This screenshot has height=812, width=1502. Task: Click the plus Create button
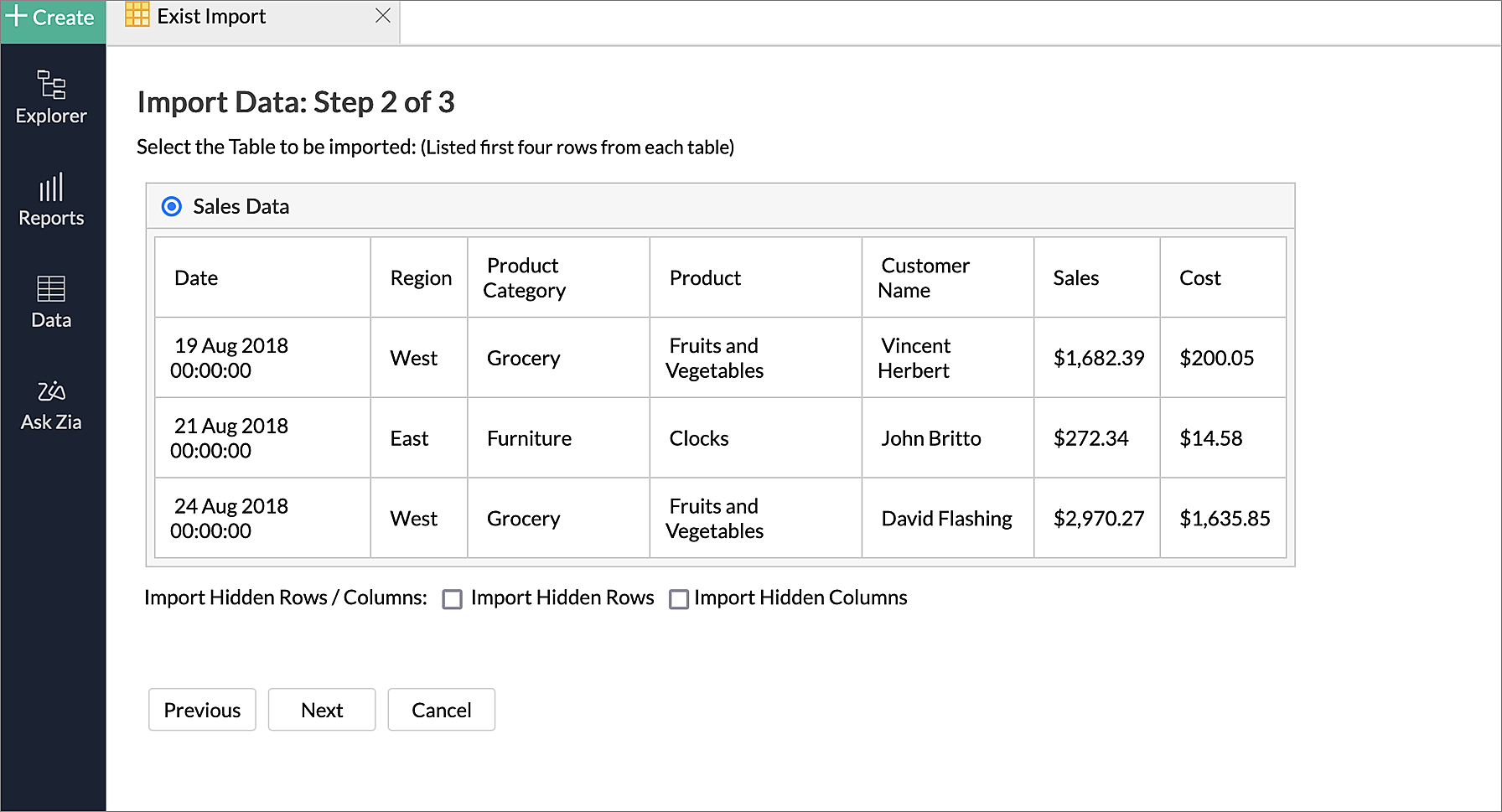pyautogui.click(x=52, y=18)
